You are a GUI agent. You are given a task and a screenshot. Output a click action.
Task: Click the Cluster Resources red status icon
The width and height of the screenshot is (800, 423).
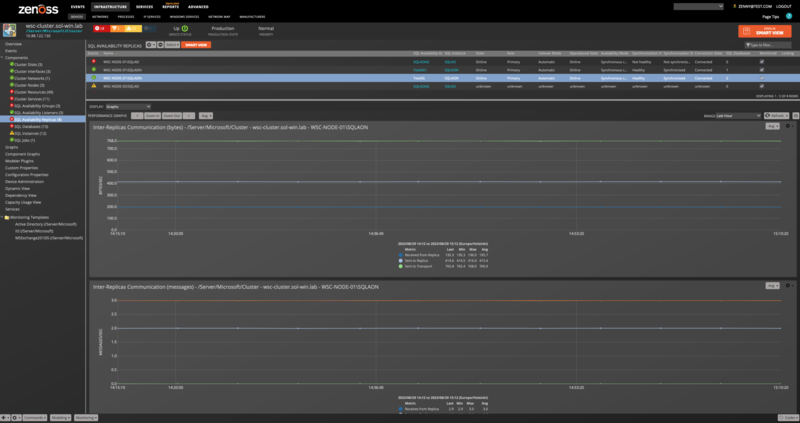click(12, 92)
